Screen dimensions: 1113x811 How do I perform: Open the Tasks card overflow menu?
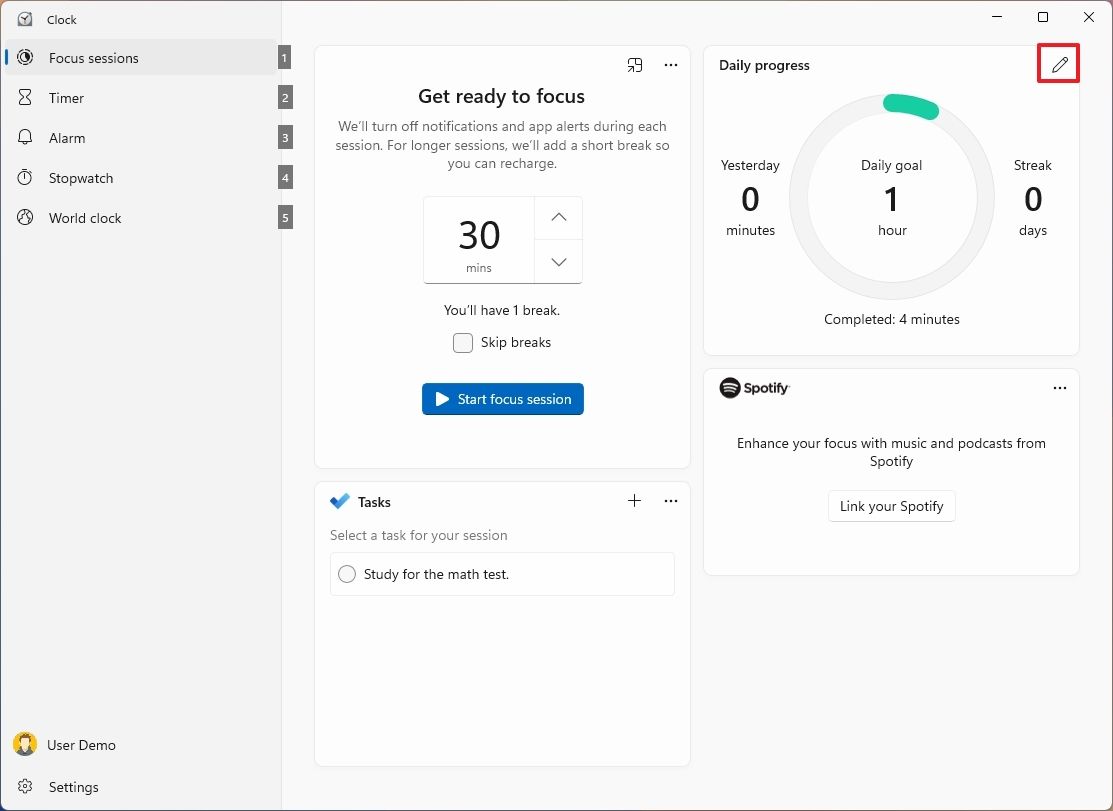(x=670, y=501)
